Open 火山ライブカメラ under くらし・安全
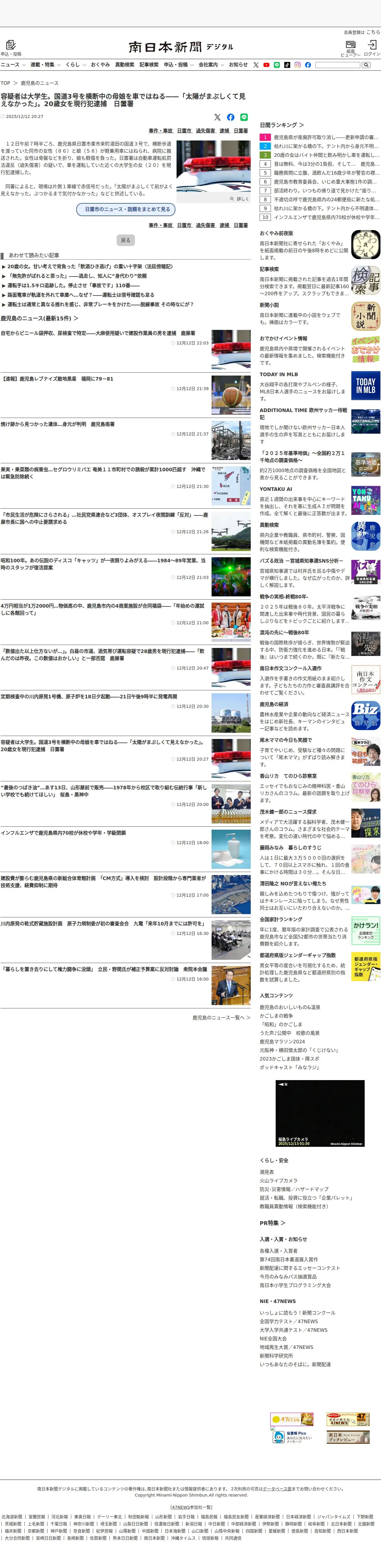Image resolution: width=381 pixels, height=1568 pixels. [279, 1180]
